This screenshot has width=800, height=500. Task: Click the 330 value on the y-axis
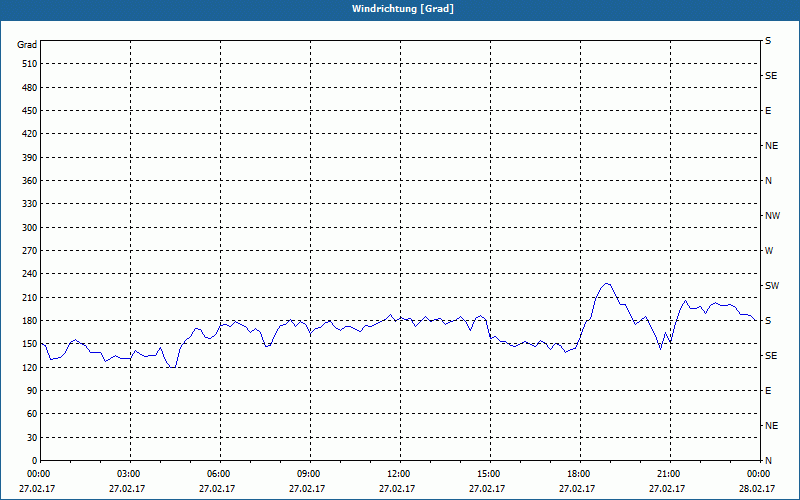click(29, 204)
